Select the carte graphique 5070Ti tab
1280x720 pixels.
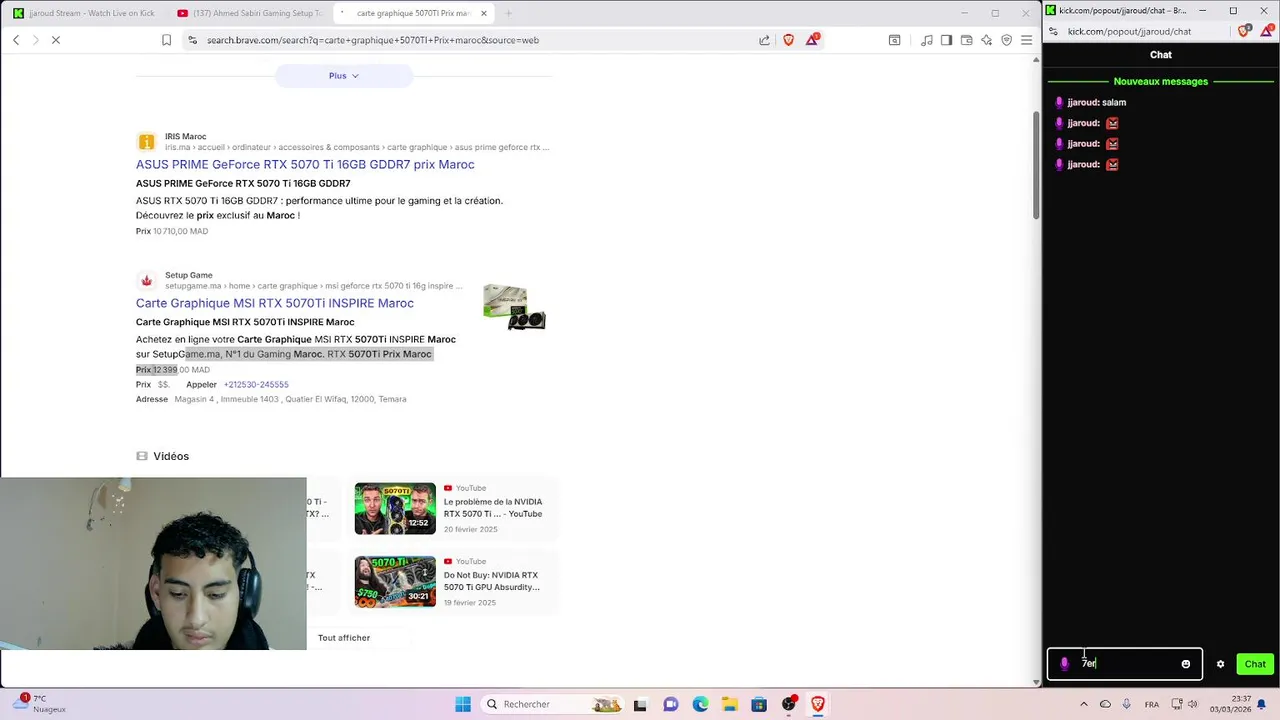413,13
